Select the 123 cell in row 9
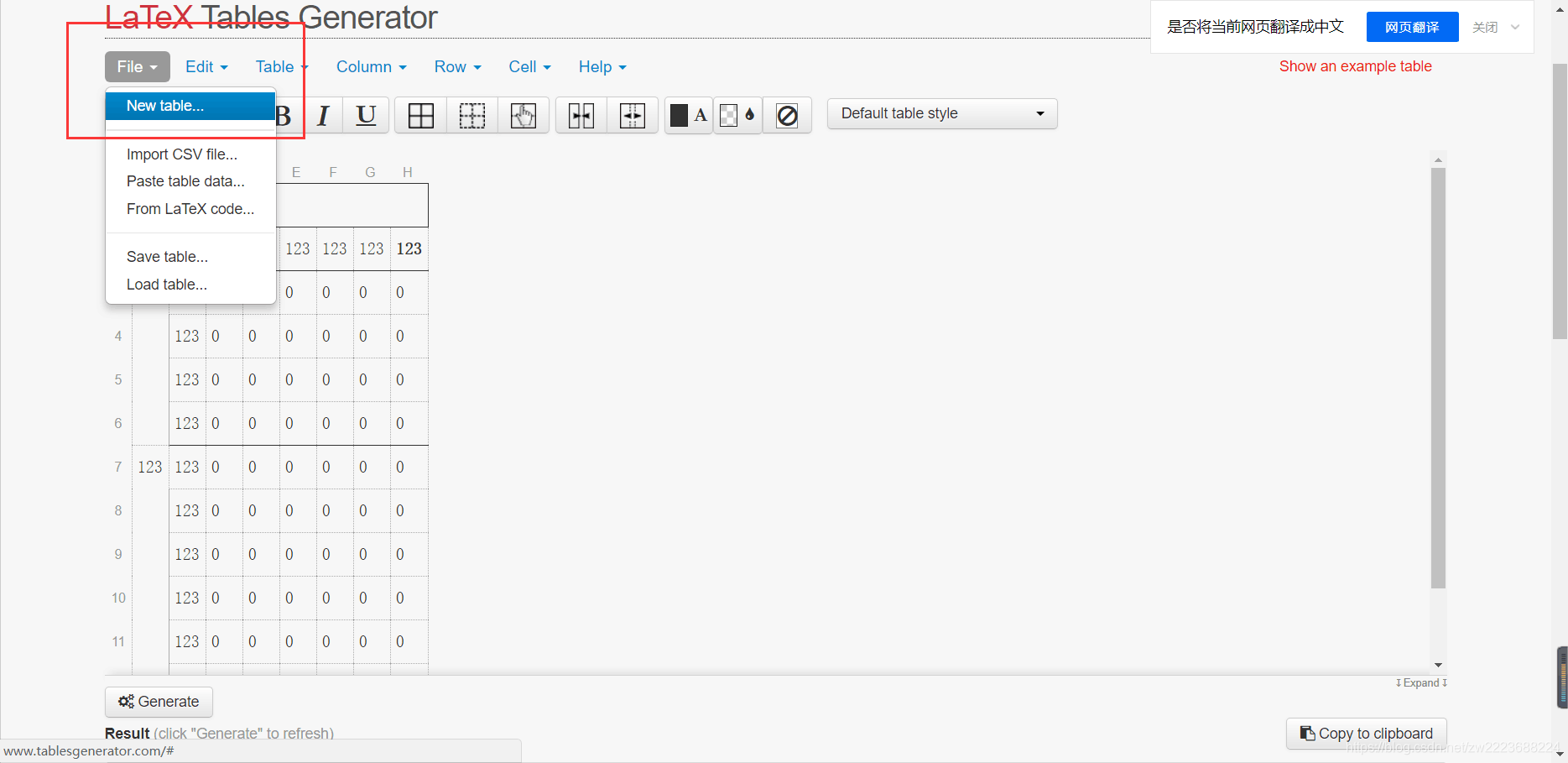 (x=187, y=554)
